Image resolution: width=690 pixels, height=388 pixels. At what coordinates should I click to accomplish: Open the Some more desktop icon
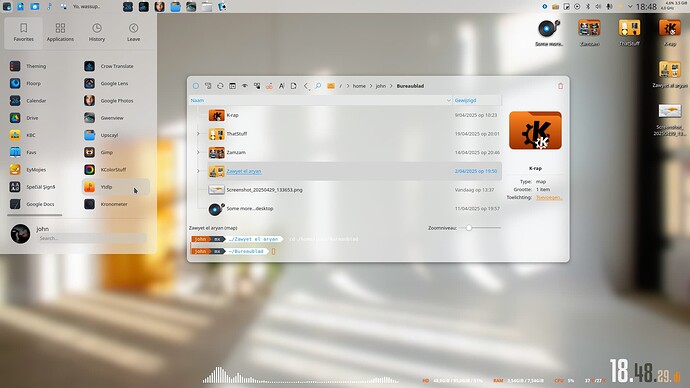tap(549, 33)
